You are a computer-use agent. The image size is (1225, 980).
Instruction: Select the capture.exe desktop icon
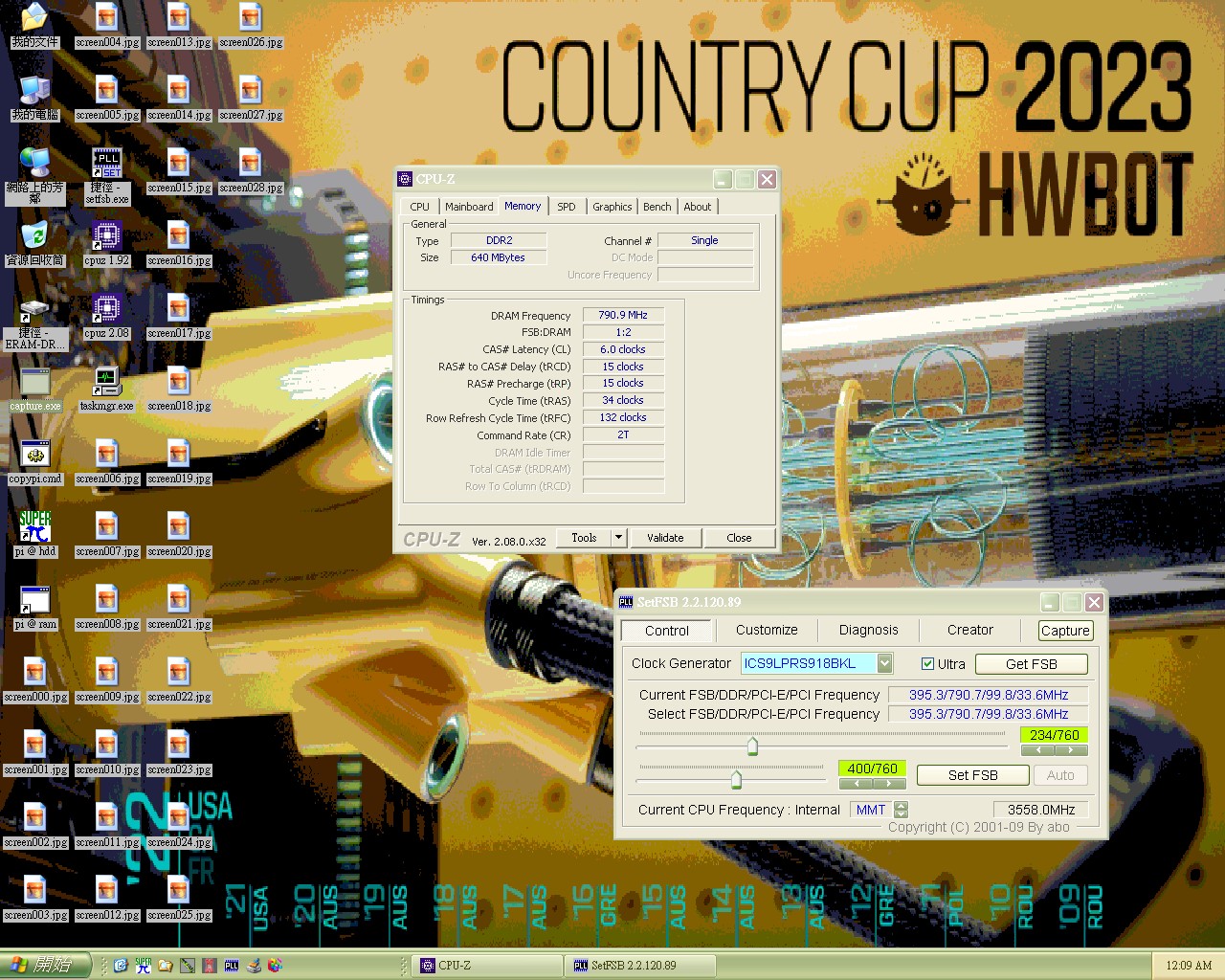point(35,389)
